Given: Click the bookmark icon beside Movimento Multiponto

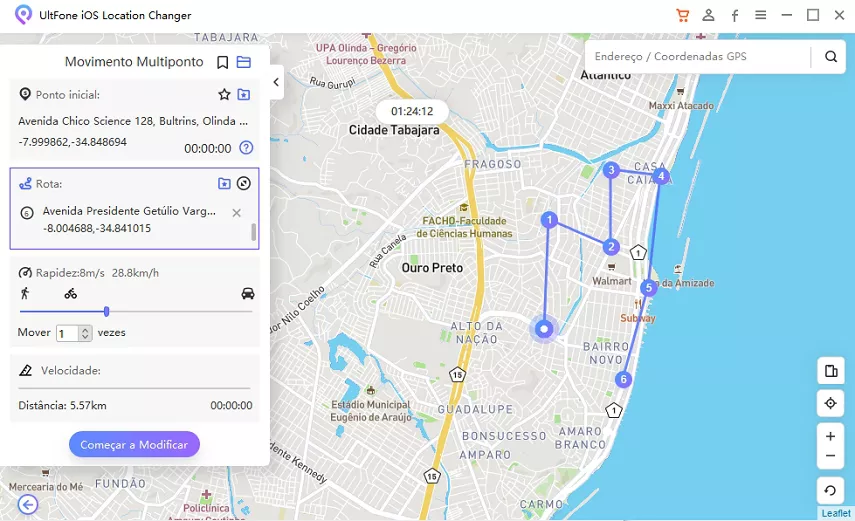Looking at the screenshot, I should pos(223,62).
